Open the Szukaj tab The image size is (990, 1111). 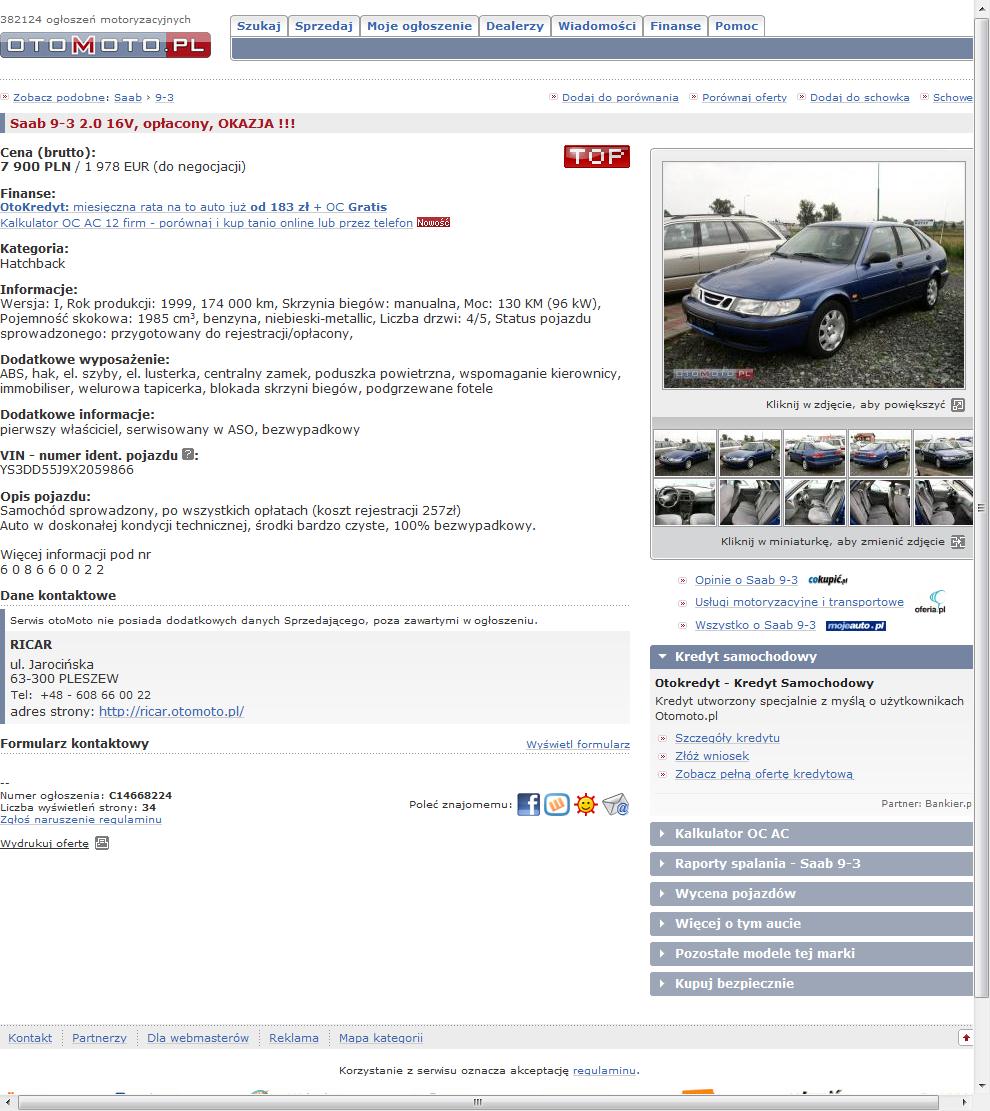tap(259, 26)
